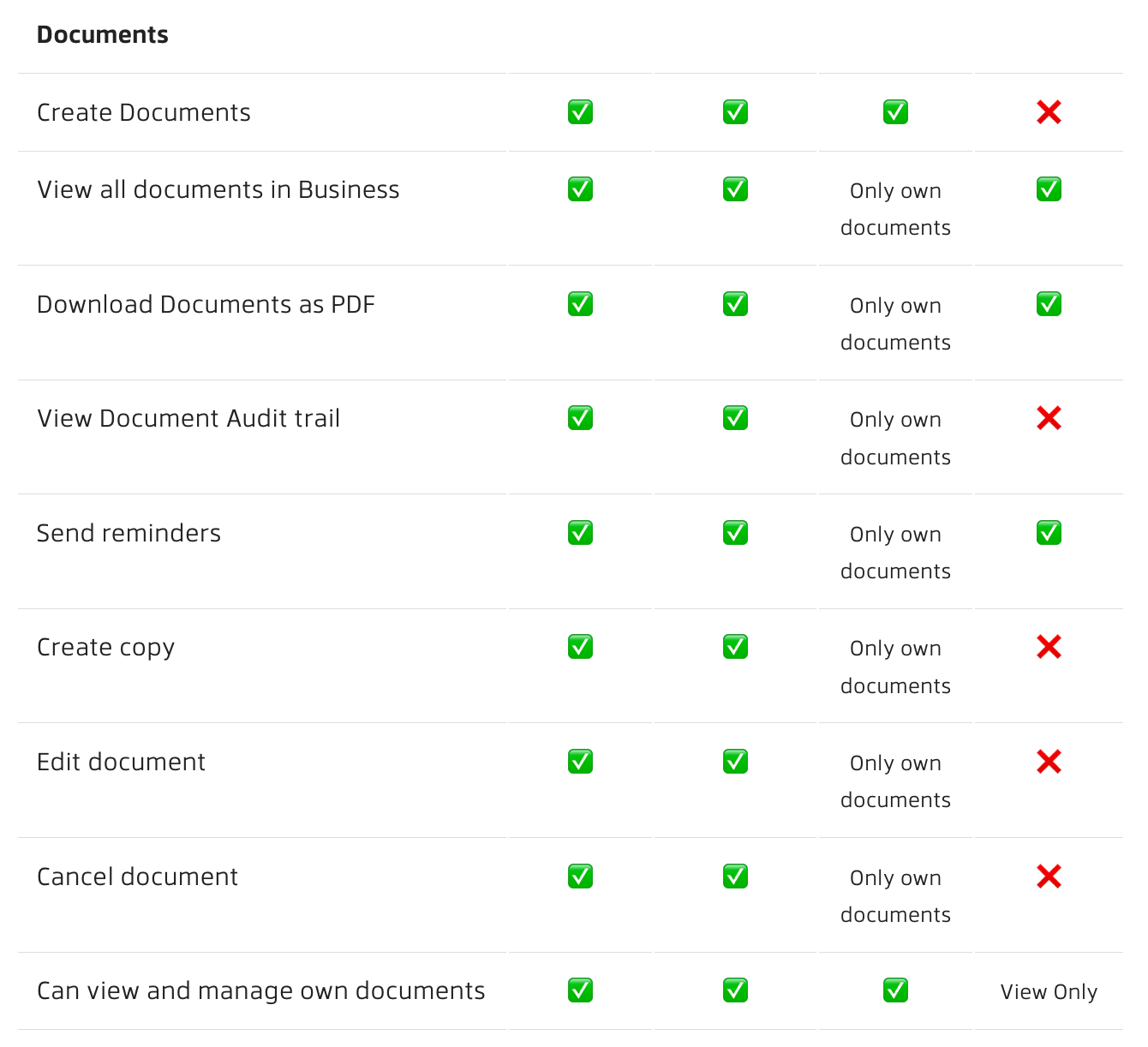The width and height of the screenshot is (1148, 1047).
Task: Select the "Documents" section heading
Action: (103, 35)
